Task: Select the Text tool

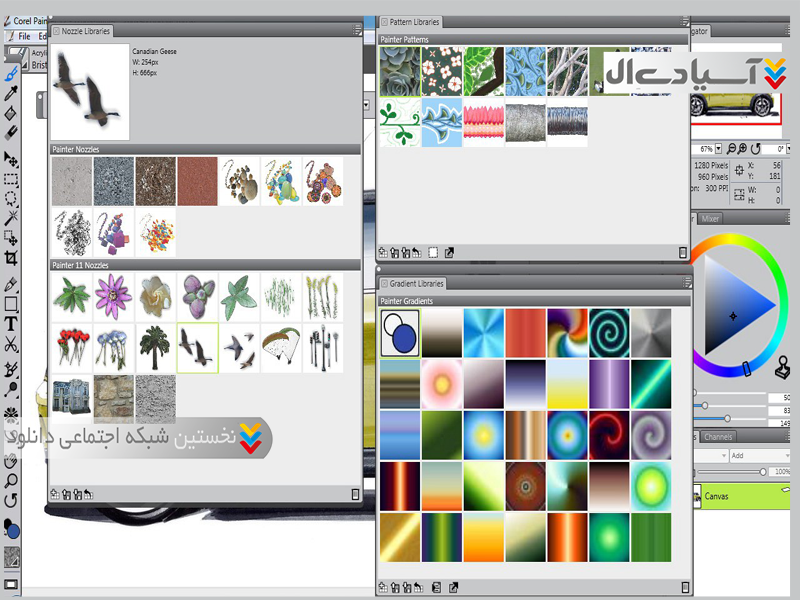Action: coord(11,324)
